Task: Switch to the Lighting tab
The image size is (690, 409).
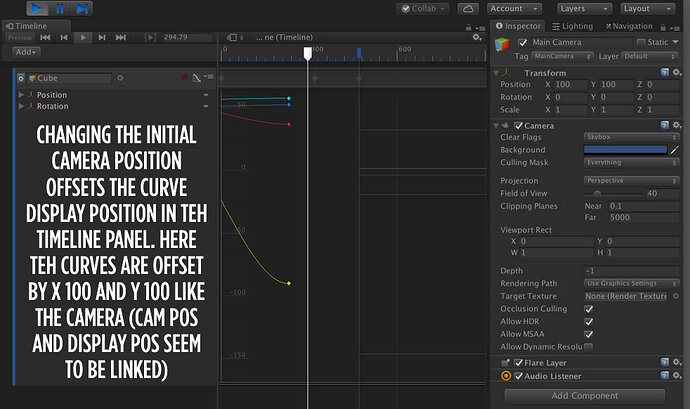Action: (573, 26)
